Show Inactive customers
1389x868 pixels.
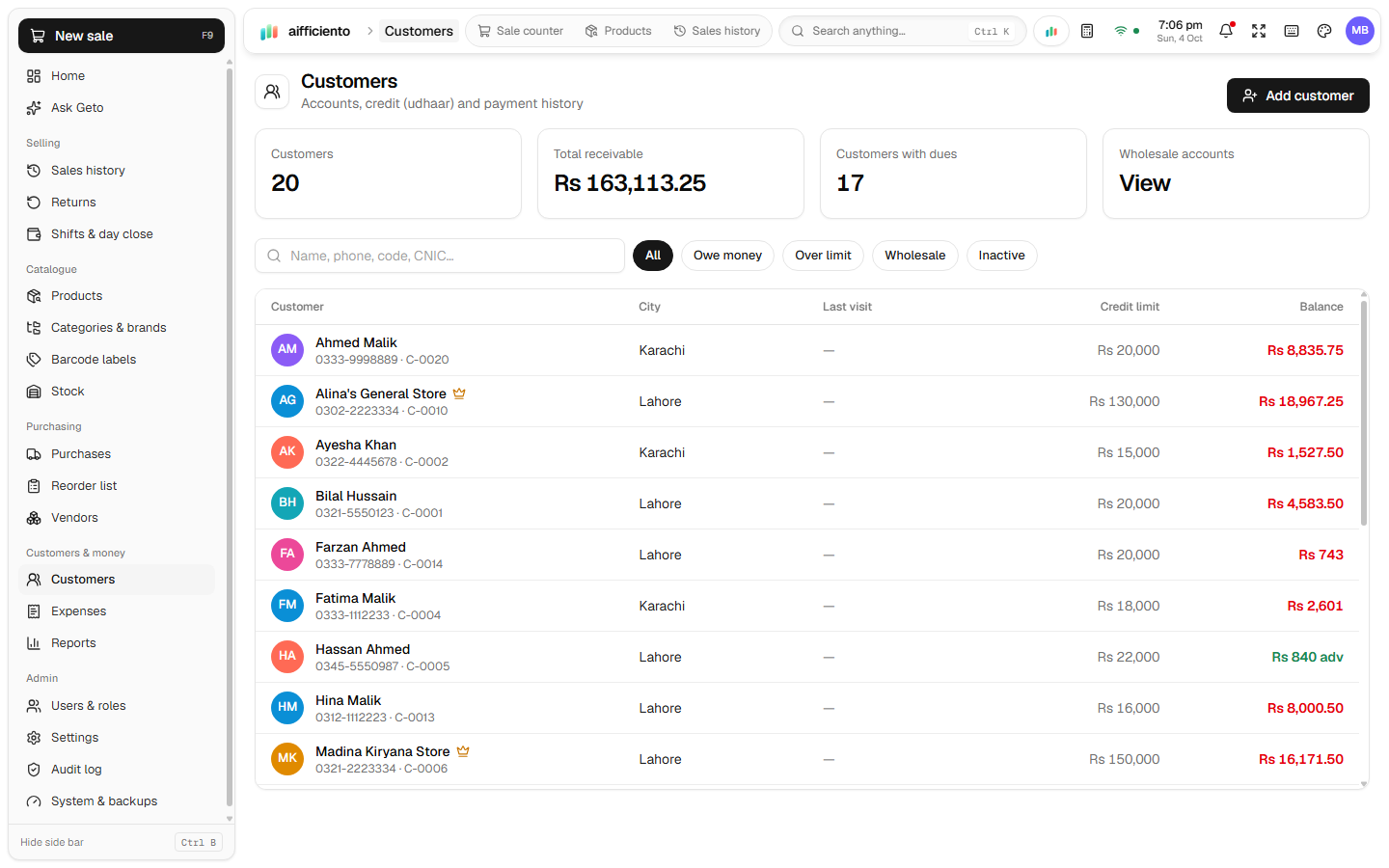[1001, 256]
